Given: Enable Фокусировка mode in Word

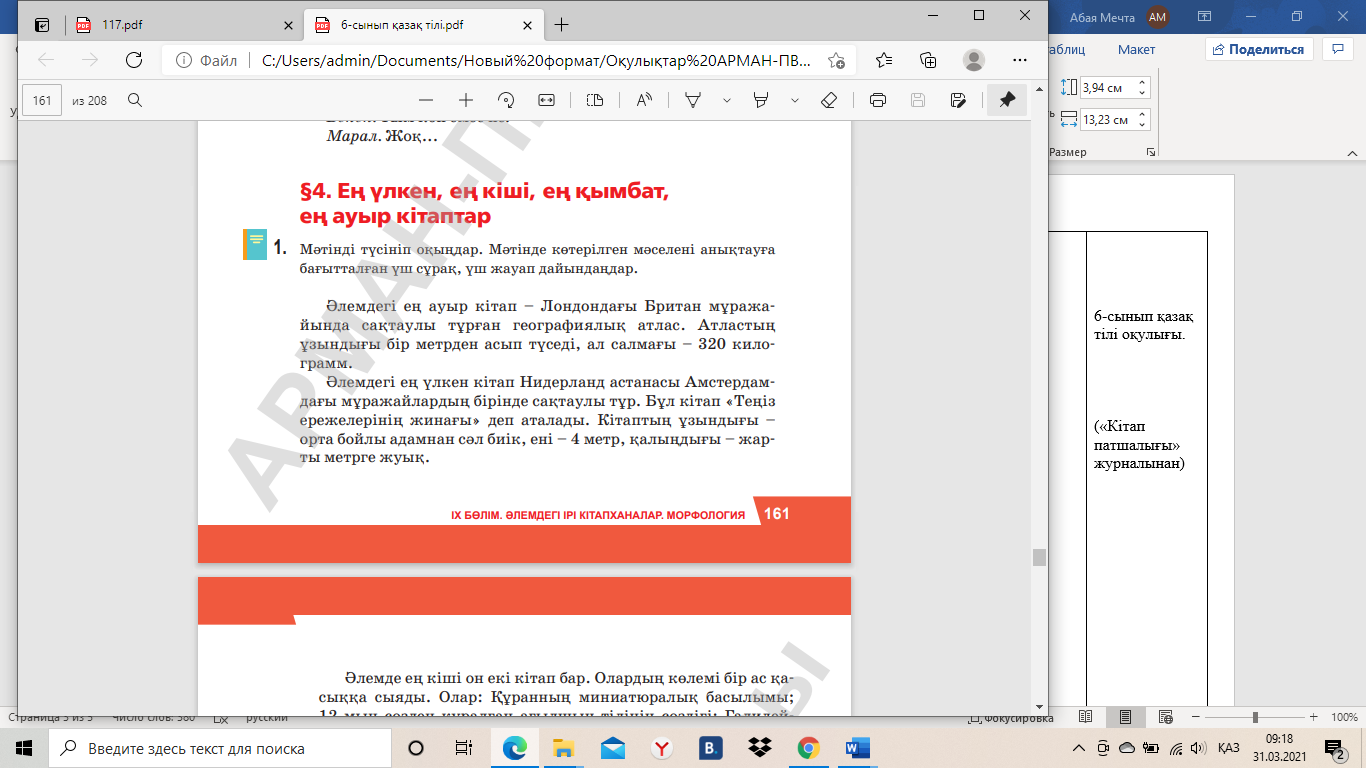Looking at the screenshot, I should point(1011,718).
